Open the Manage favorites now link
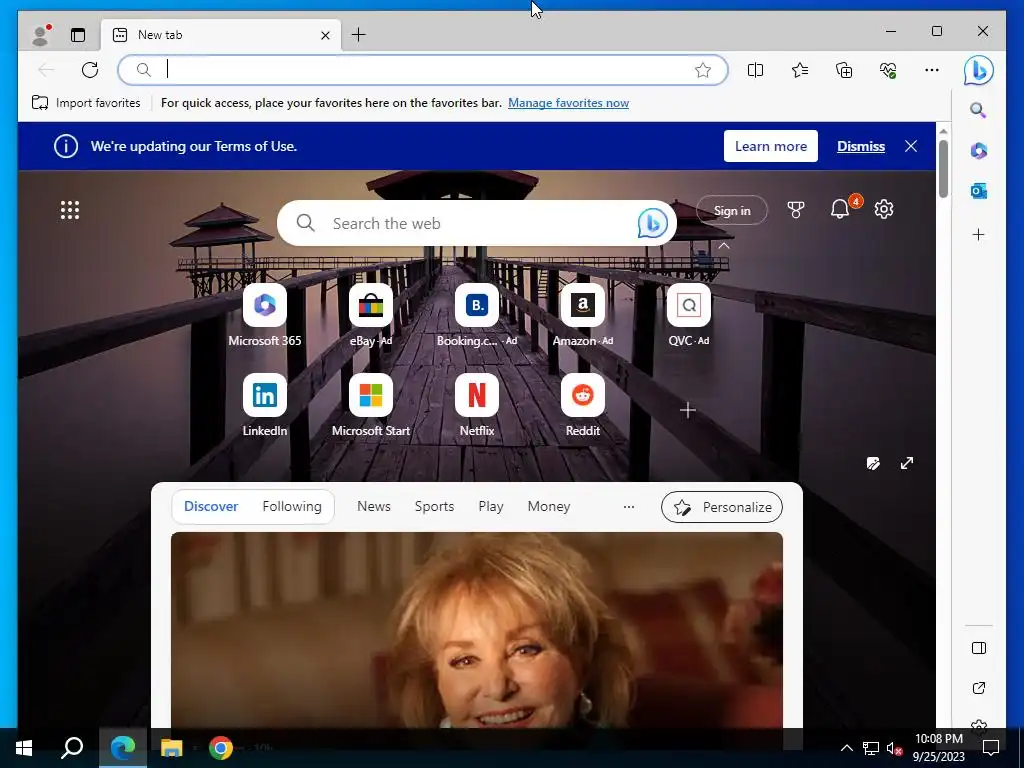 coord(568,103)
